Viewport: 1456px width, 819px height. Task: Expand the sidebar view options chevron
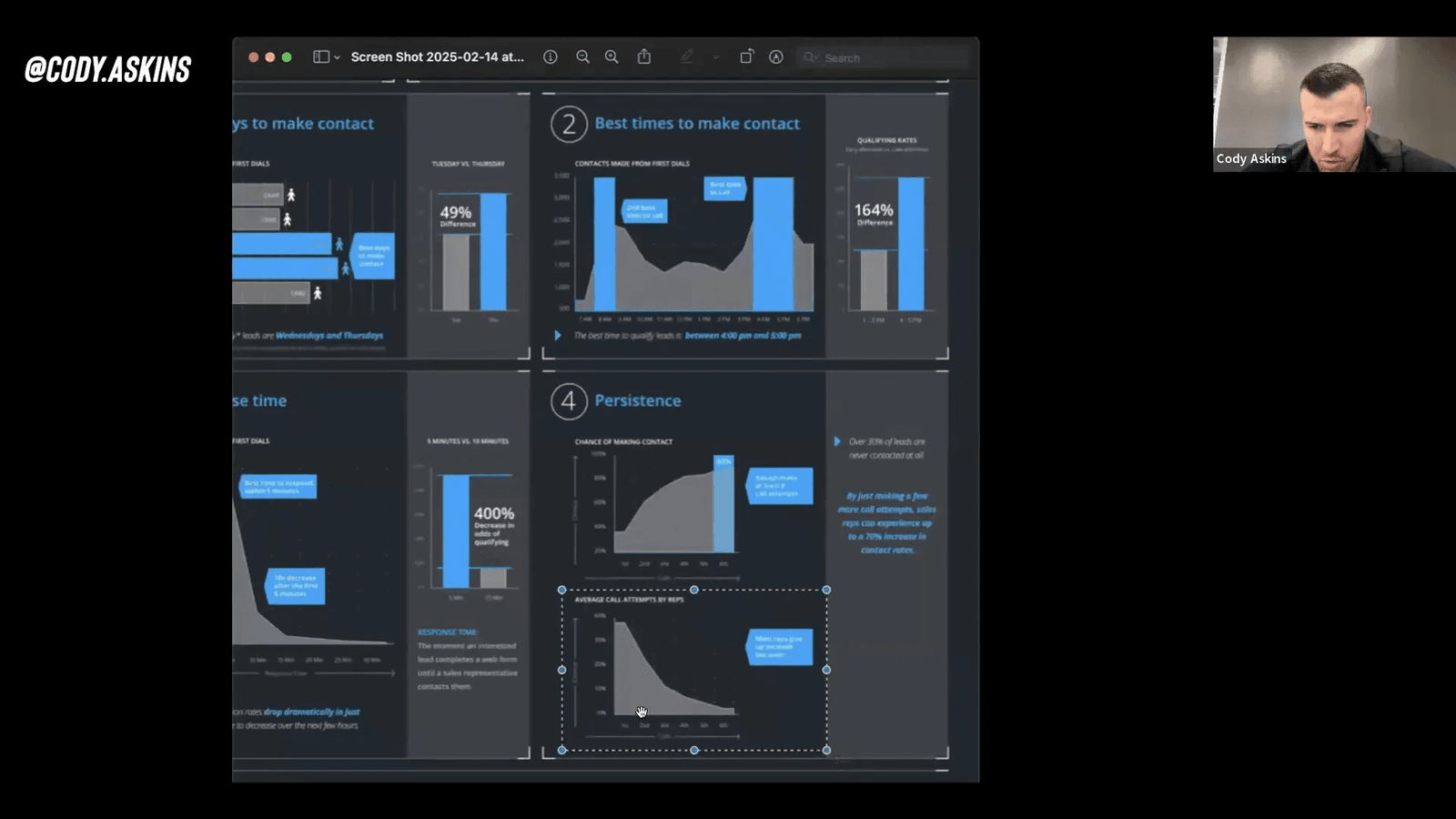(x=338, y=57)
